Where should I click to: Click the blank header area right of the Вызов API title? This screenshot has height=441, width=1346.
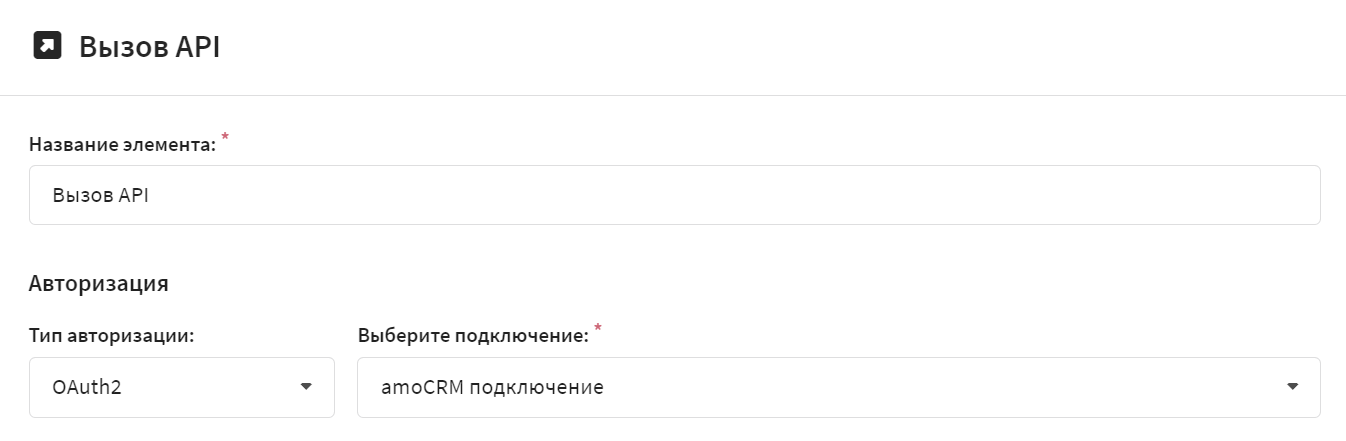tap(780, 47)
